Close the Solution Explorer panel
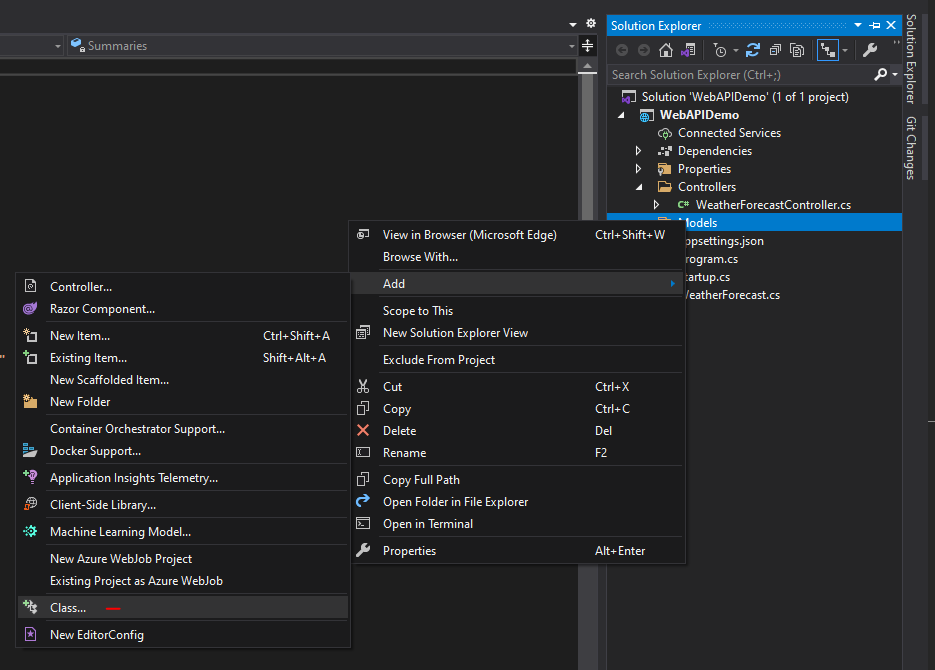 point(891,26)
